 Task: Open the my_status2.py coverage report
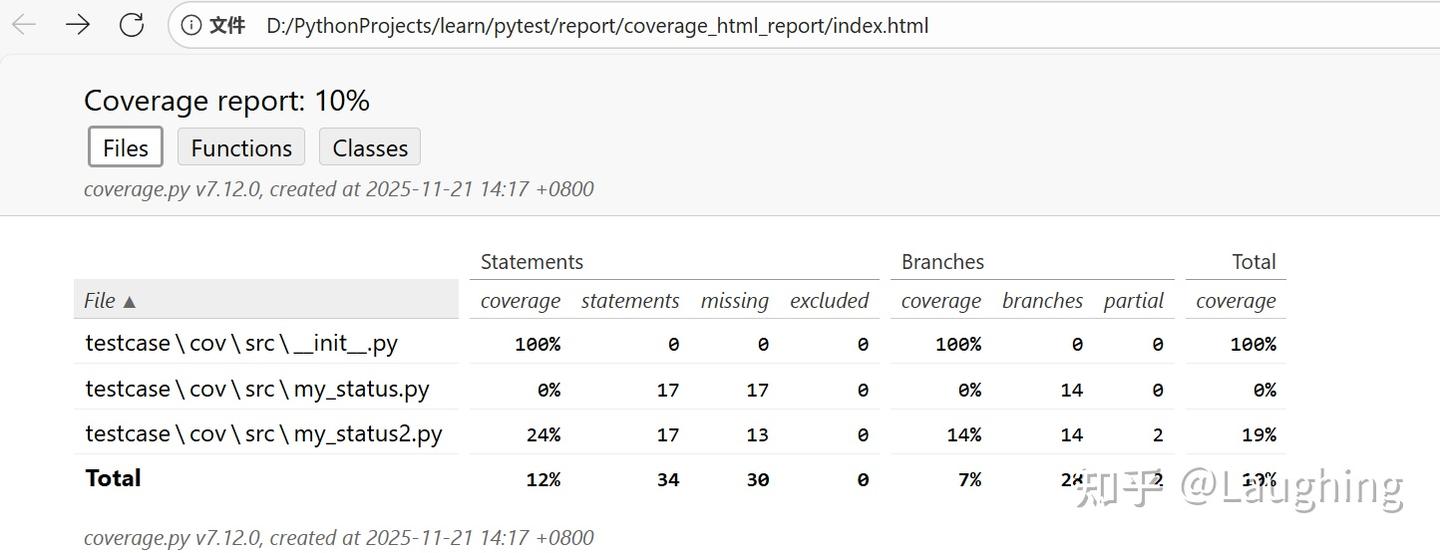pyautogui.click(x=263, y=434)
